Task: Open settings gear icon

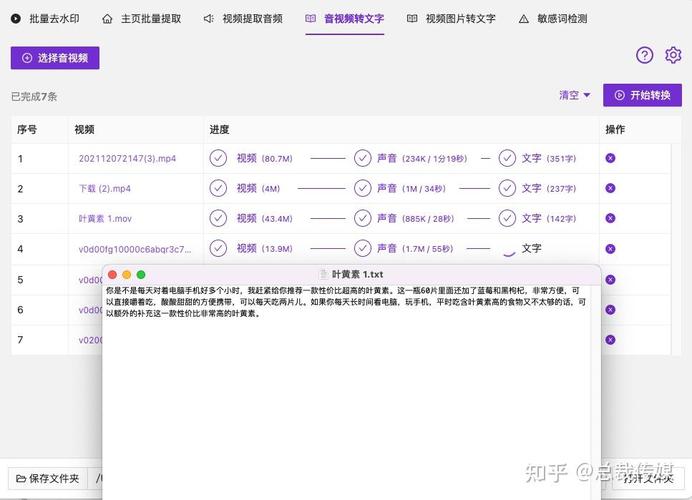Action: (673, 55)
